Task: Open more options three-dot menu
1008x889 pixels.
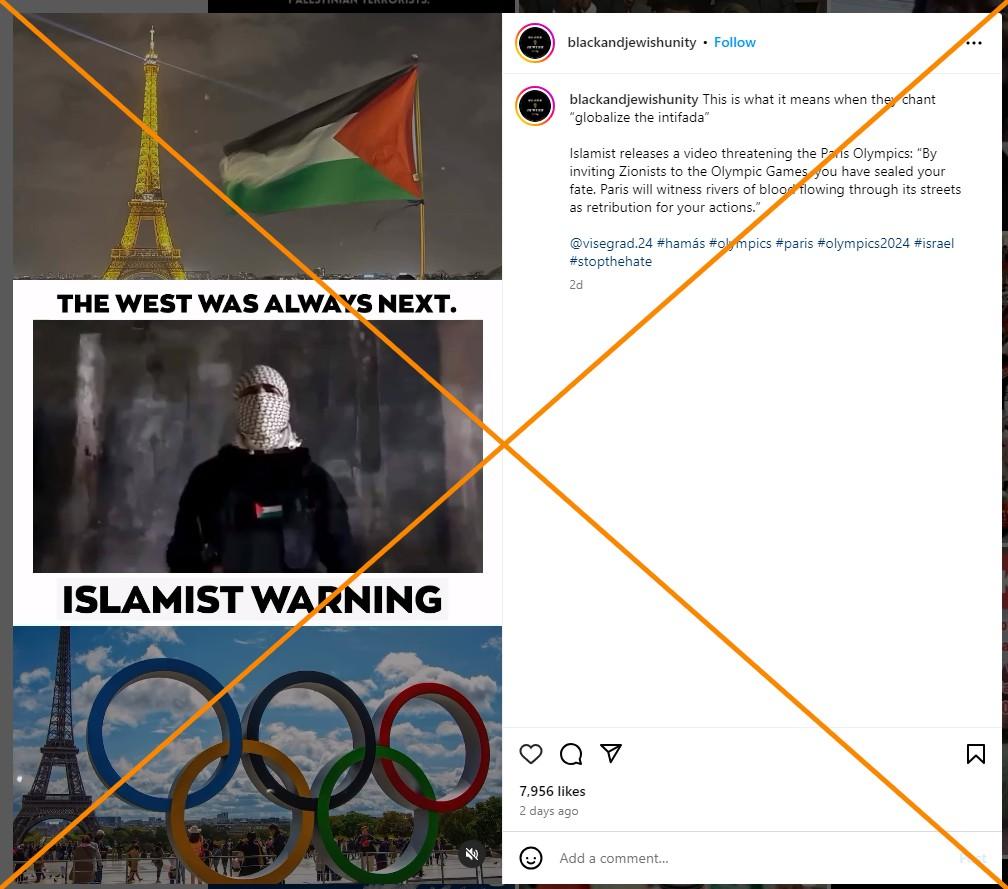Action: (973, 42)
